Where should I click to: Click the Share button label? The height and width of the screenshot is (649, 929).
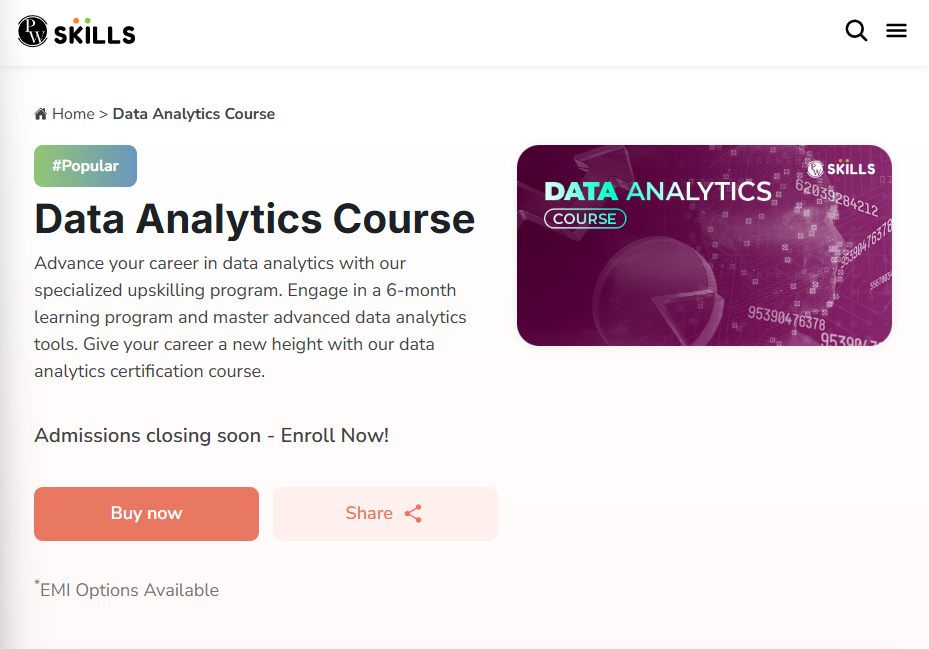pos(369,514)
